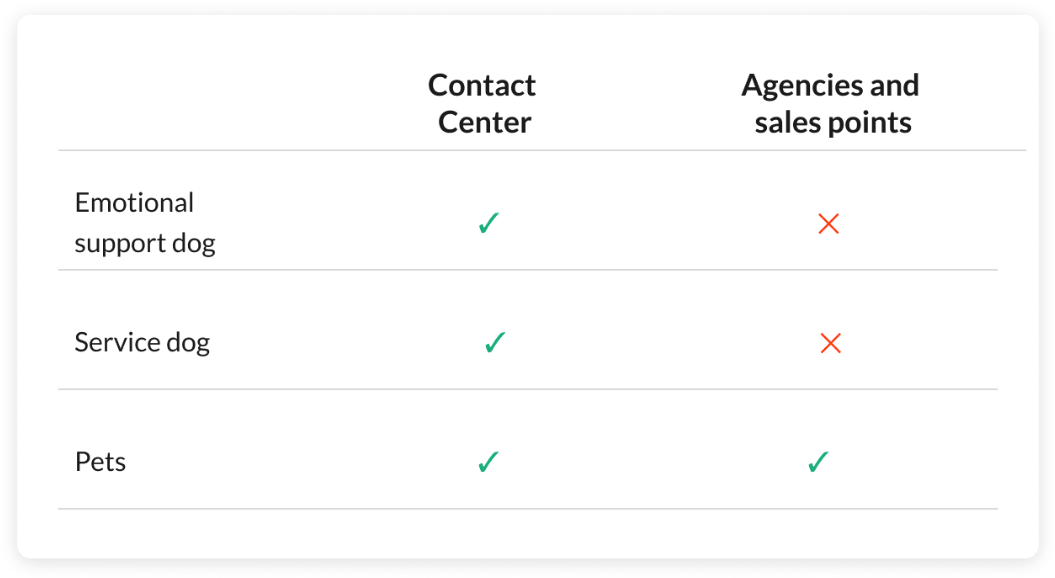
Task: Select the "Agencies and" header text line
Action: [830, 85]
